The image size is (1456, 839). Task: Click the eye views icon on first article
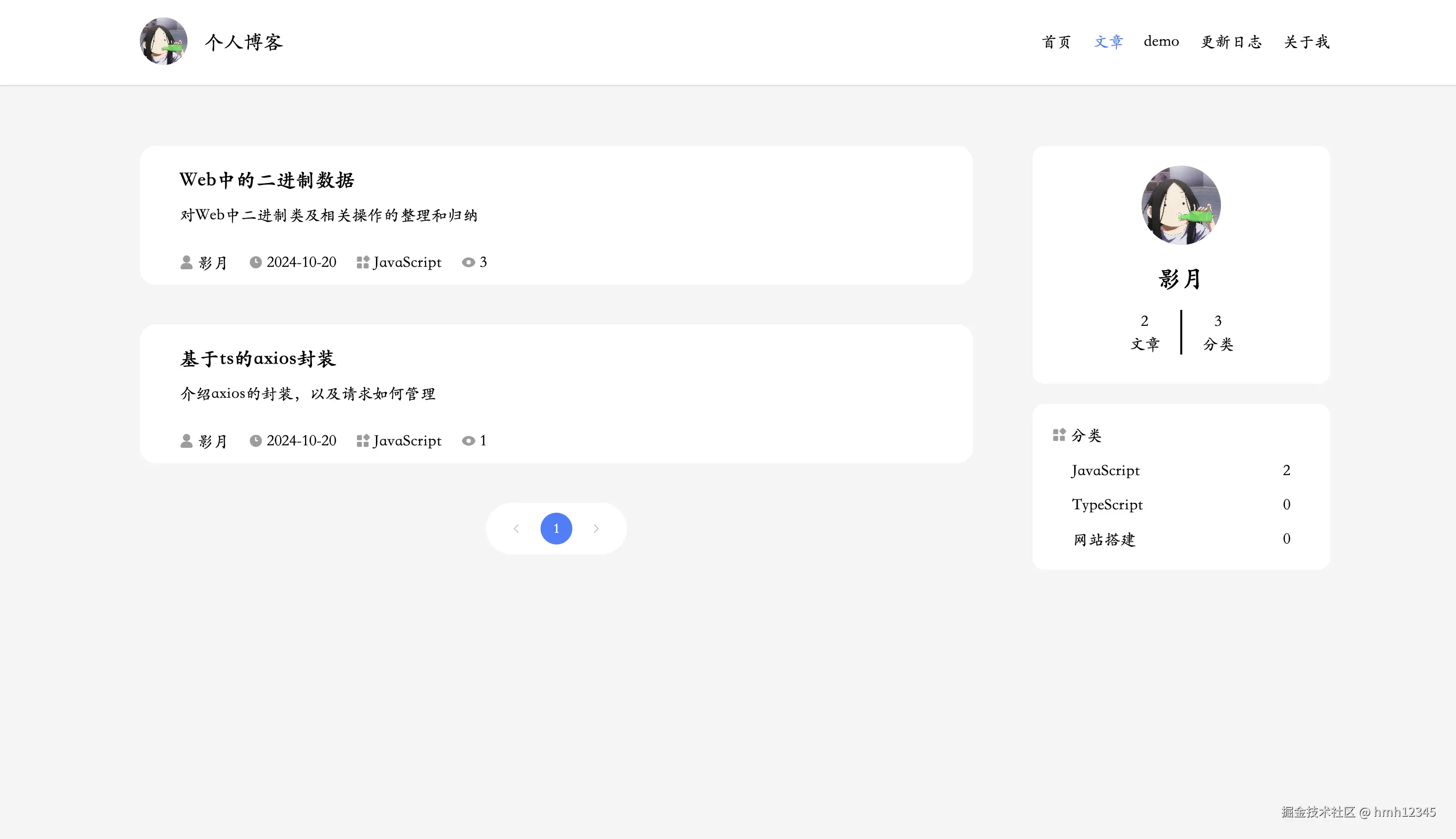click(469, 262)
